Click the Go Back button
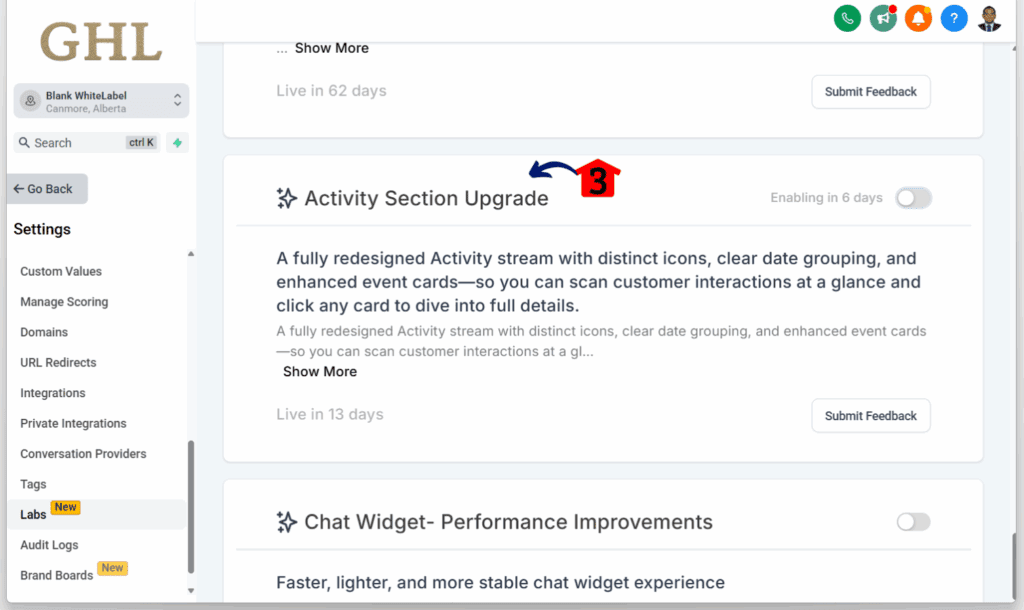 (48, 189)
